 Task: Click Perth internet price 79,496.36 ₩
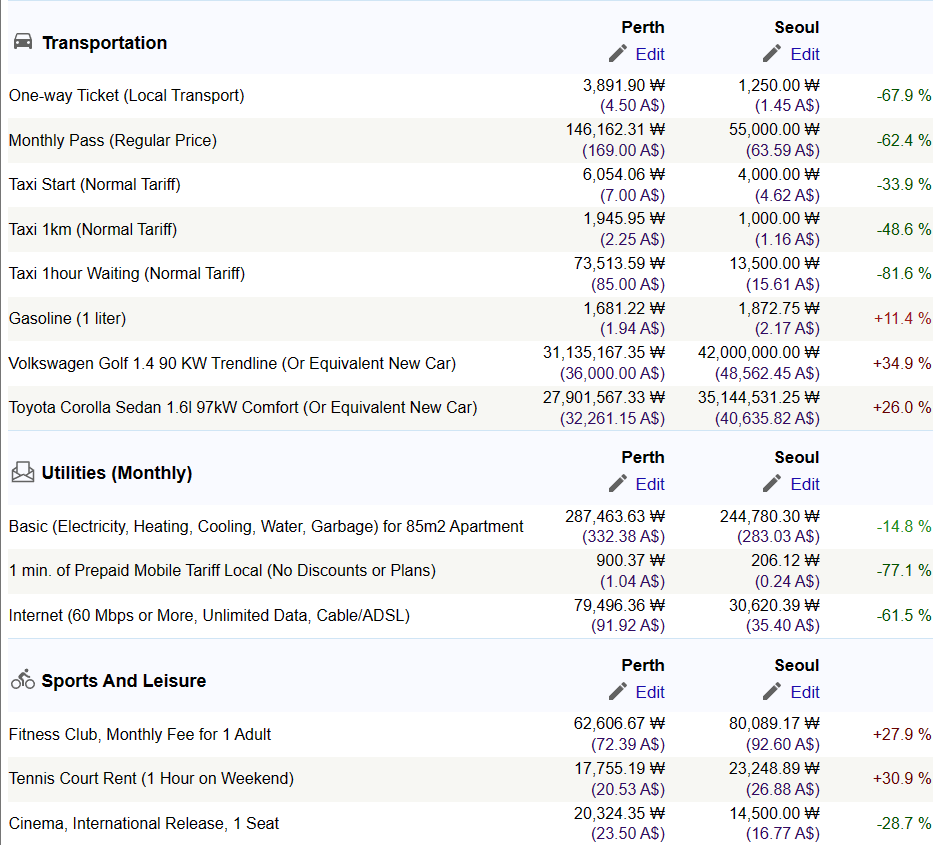(x=619, y=605)
